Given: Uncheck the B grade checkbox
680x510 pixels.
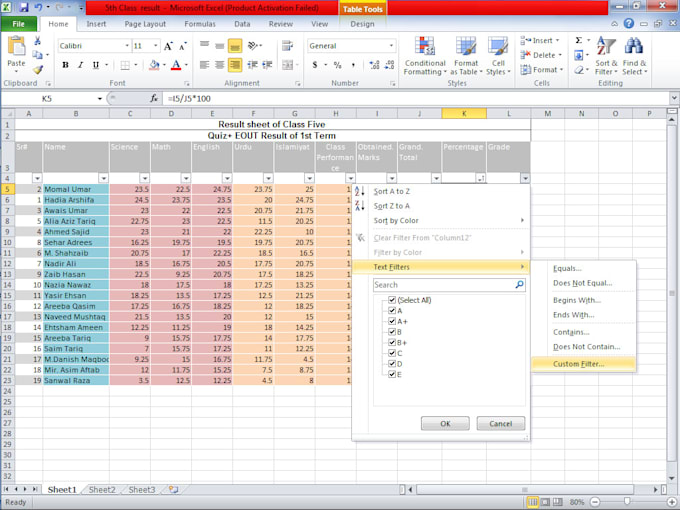Looking at the screenshot, I should tap(392, 332).
